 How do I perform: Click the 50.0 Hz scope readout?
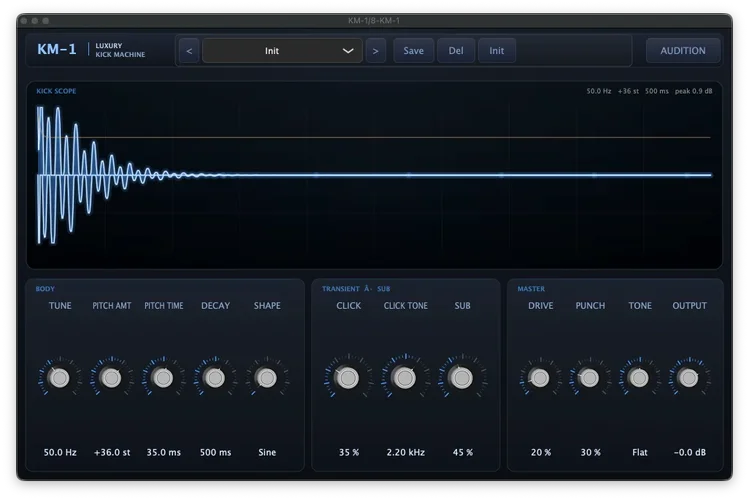pos(599,91)
